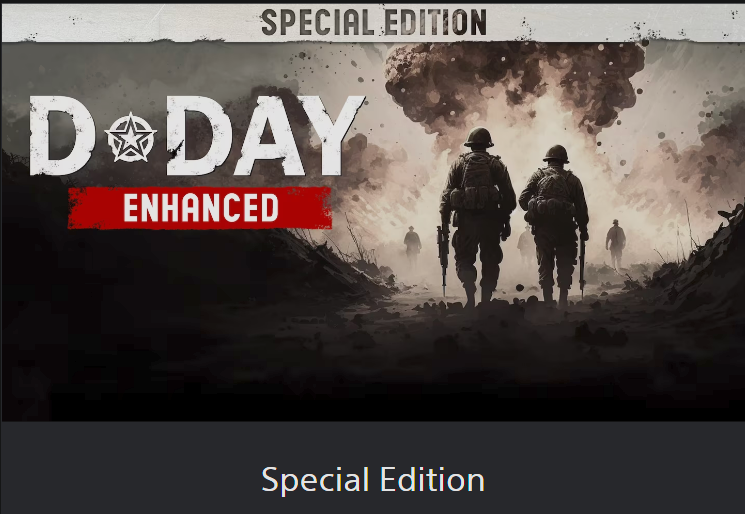Click the rifle held by the right soldier
745x514 pixels.
pyautogui.click(x=582, y=267)
